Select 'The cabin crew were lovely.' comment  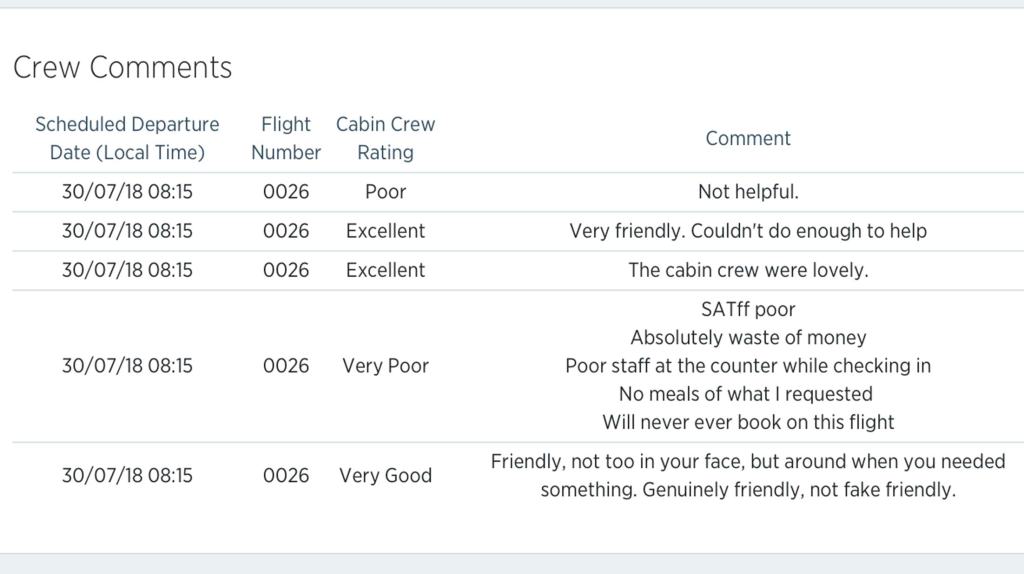click(x=748, y=270)
